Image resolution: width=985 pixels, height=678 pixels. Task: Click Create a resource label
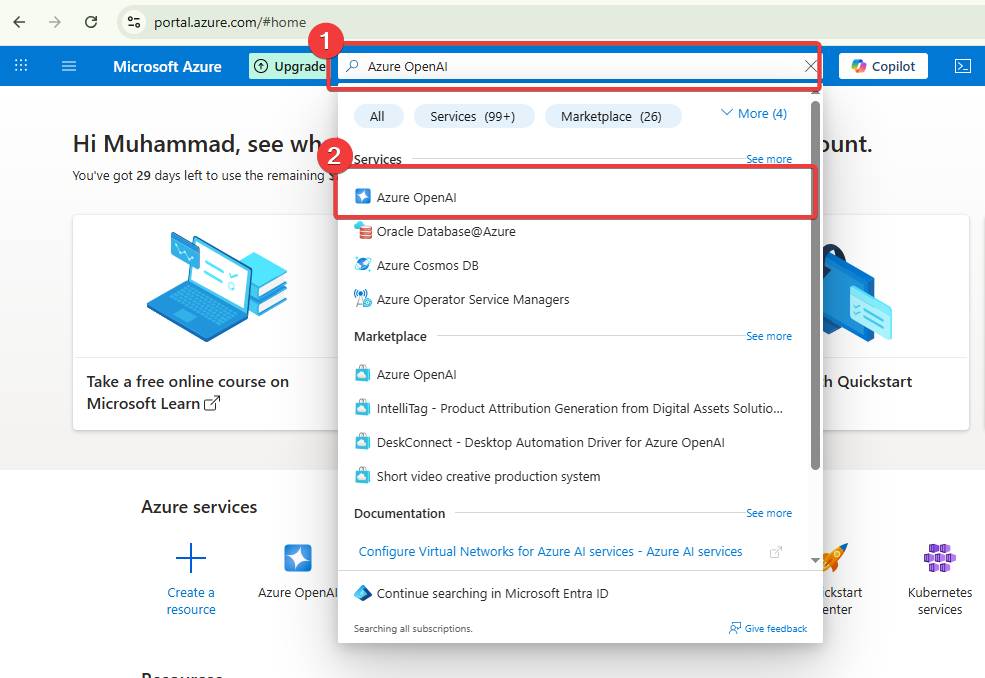tap(191, 601)
